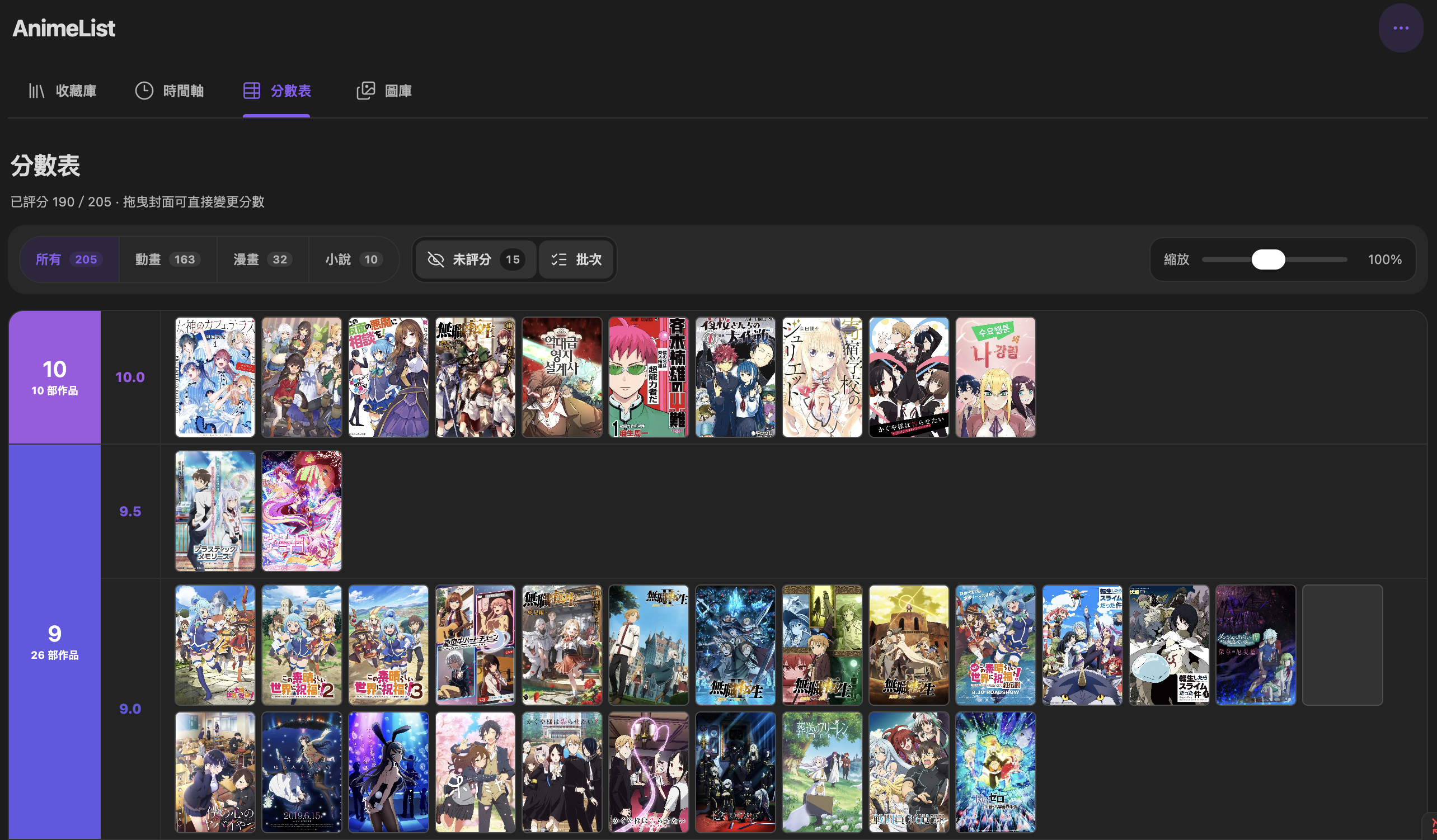Click the blue 9 tier header
Screen dimensions: 1437x840
(x=55, y=641)
